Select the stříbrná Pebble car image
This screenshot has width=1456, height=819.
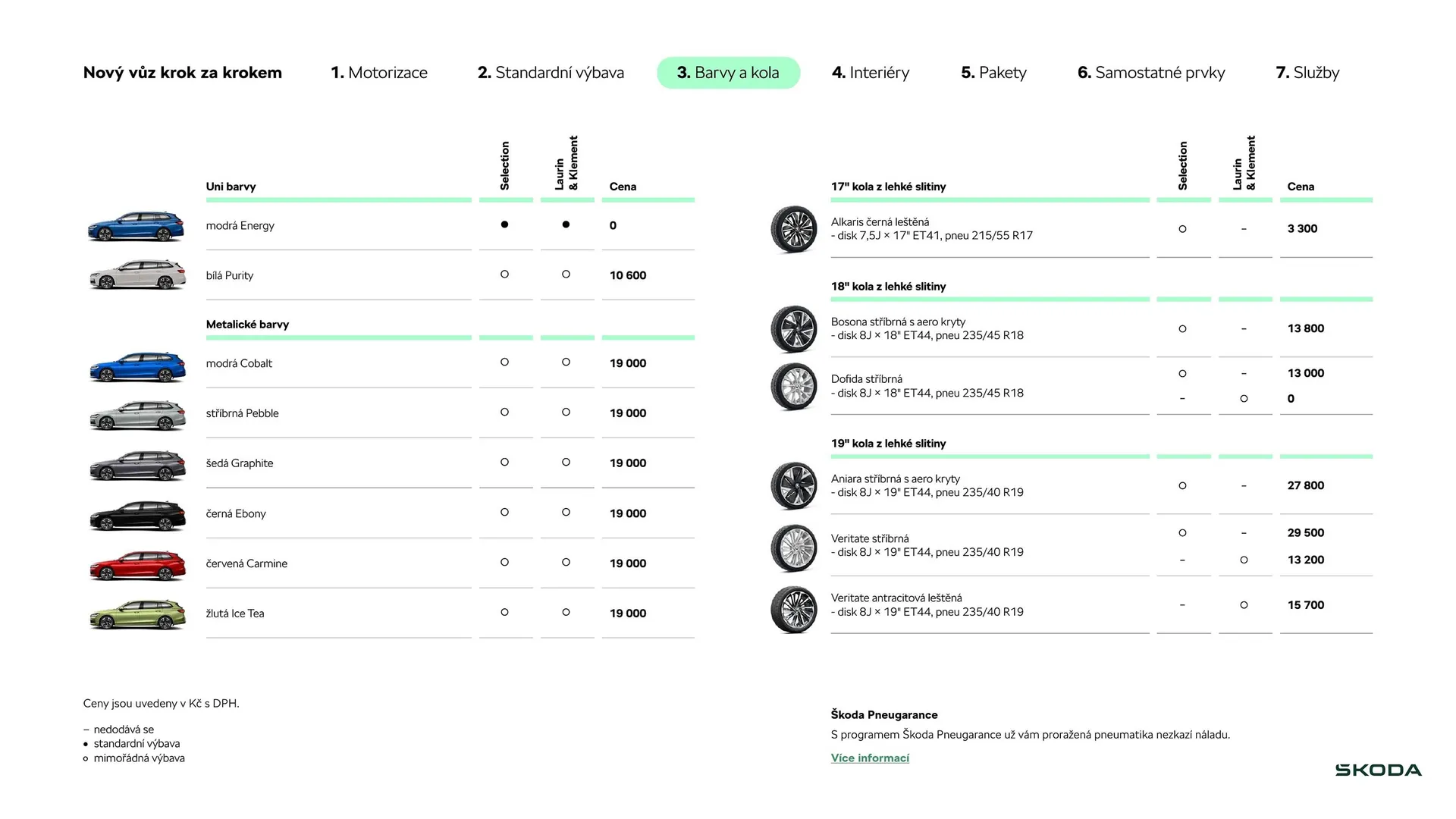tap(136, 416)
